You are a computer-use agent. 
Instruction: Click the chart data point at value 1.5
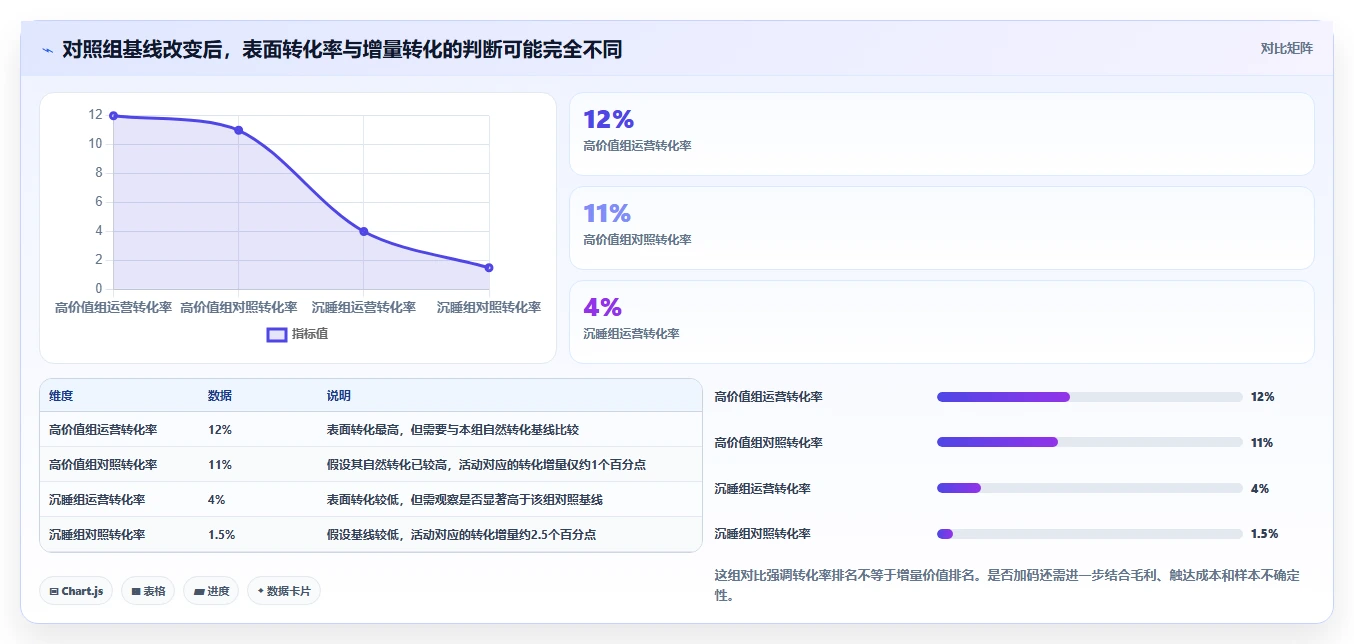[x=489, y=268]
